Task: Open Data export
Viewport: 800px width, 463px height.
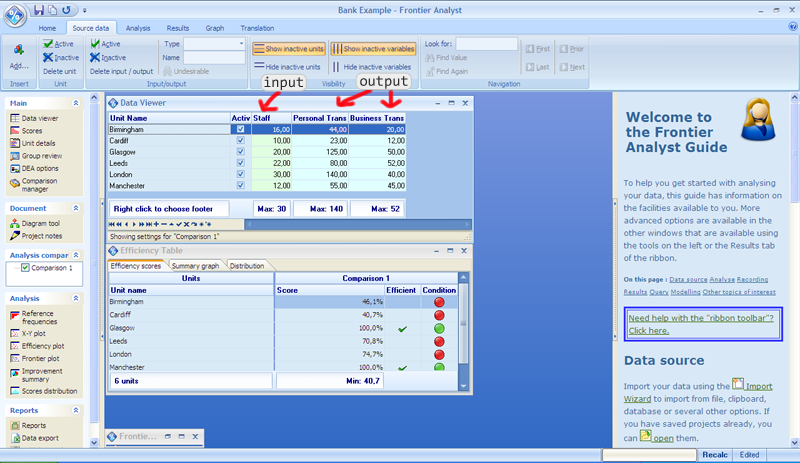Action: (34, 438)
